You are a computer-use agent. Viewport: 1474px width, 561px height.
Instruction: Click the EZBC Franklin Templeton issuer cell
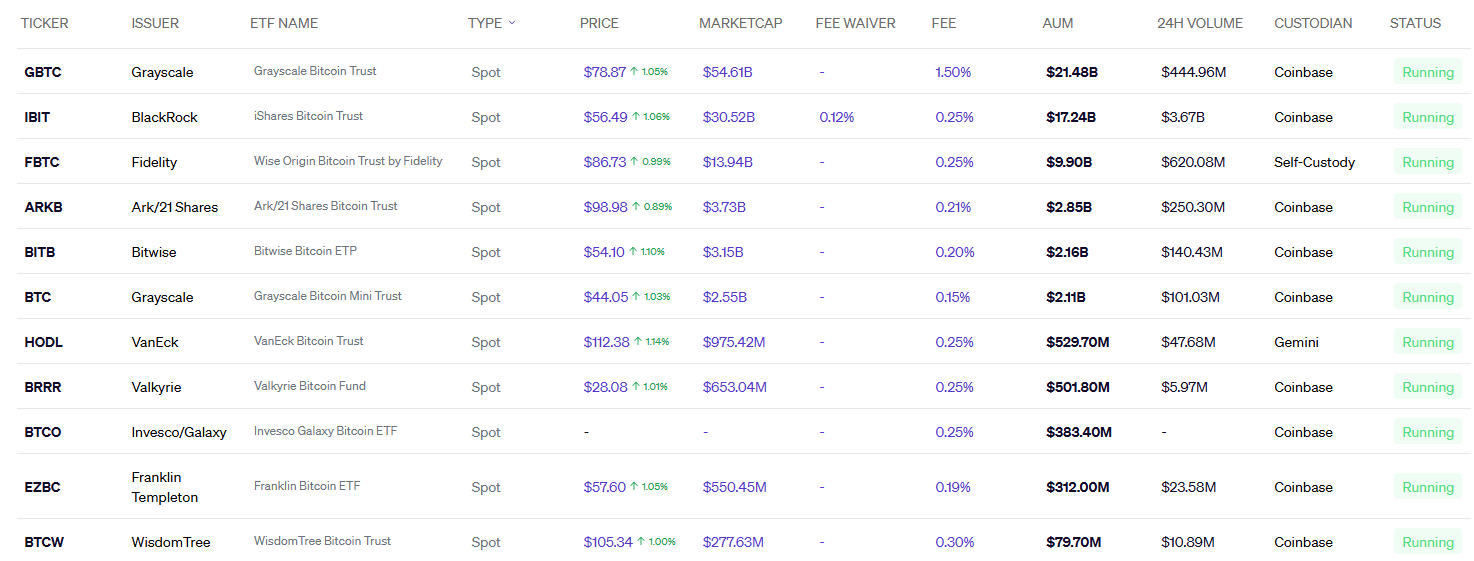tap(165, 487)
